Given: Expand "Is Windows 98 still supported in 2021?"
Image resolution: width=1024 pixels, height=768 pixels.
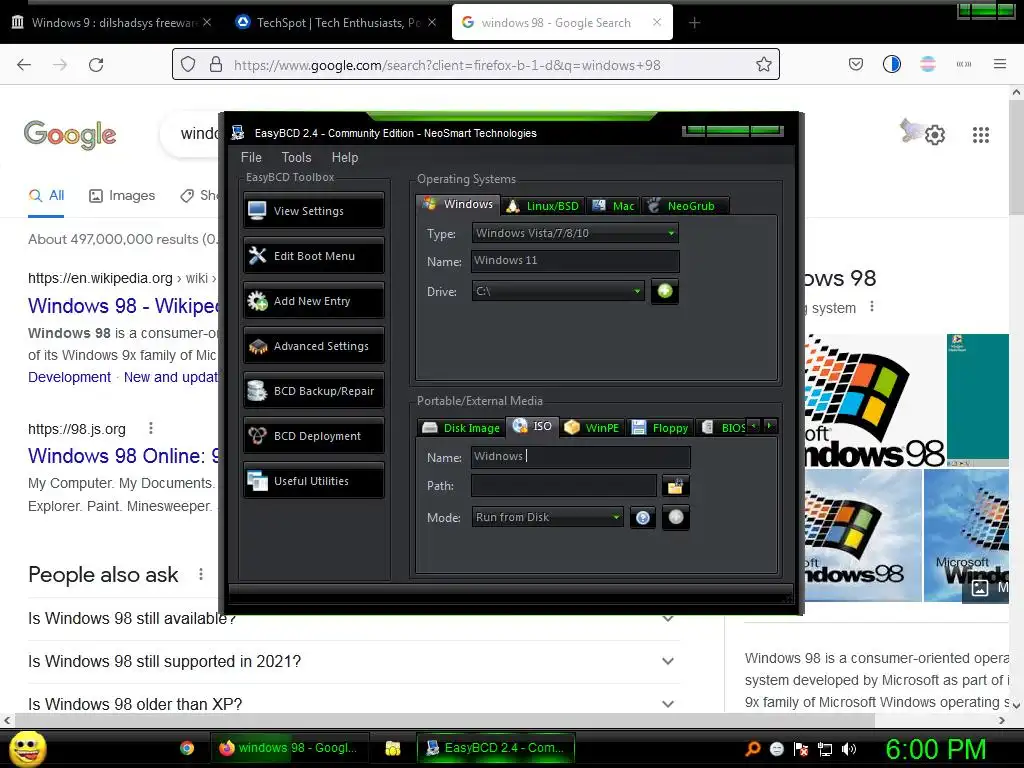Looking at the screenshot, I should pyautogui.click(x=351, y=662).
